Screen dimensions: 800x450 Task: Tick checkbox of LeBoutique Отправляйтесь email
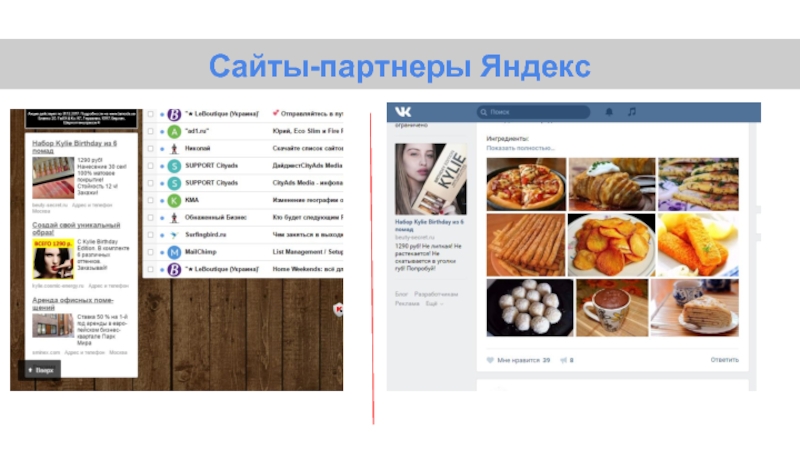151,114
